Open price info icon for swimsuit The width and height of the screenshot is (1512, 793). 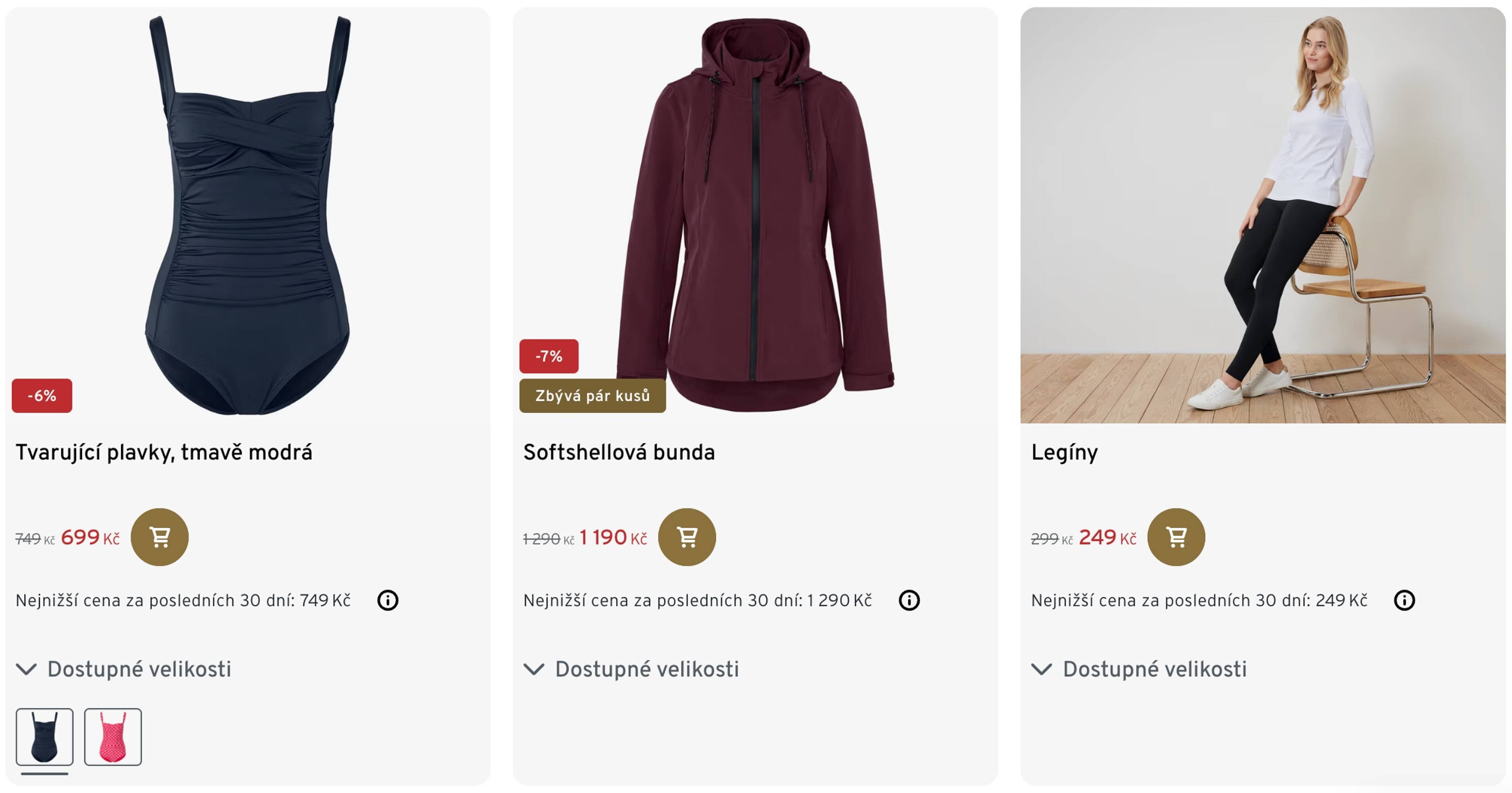point(388,600)
